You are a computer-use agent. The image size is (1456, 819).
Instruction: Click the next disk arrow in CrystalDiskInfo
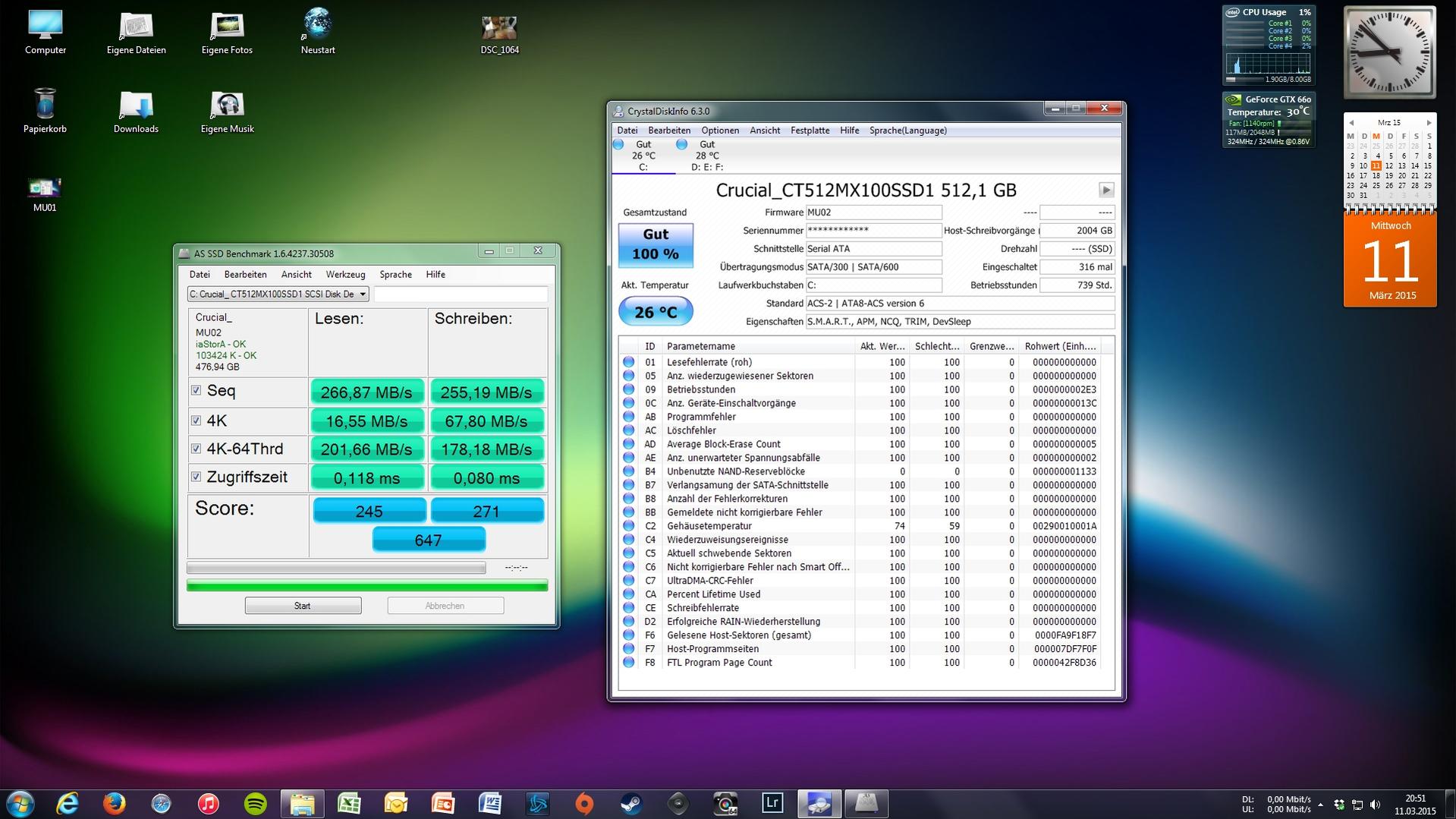pyautogui.click(x=1105, y=190)
